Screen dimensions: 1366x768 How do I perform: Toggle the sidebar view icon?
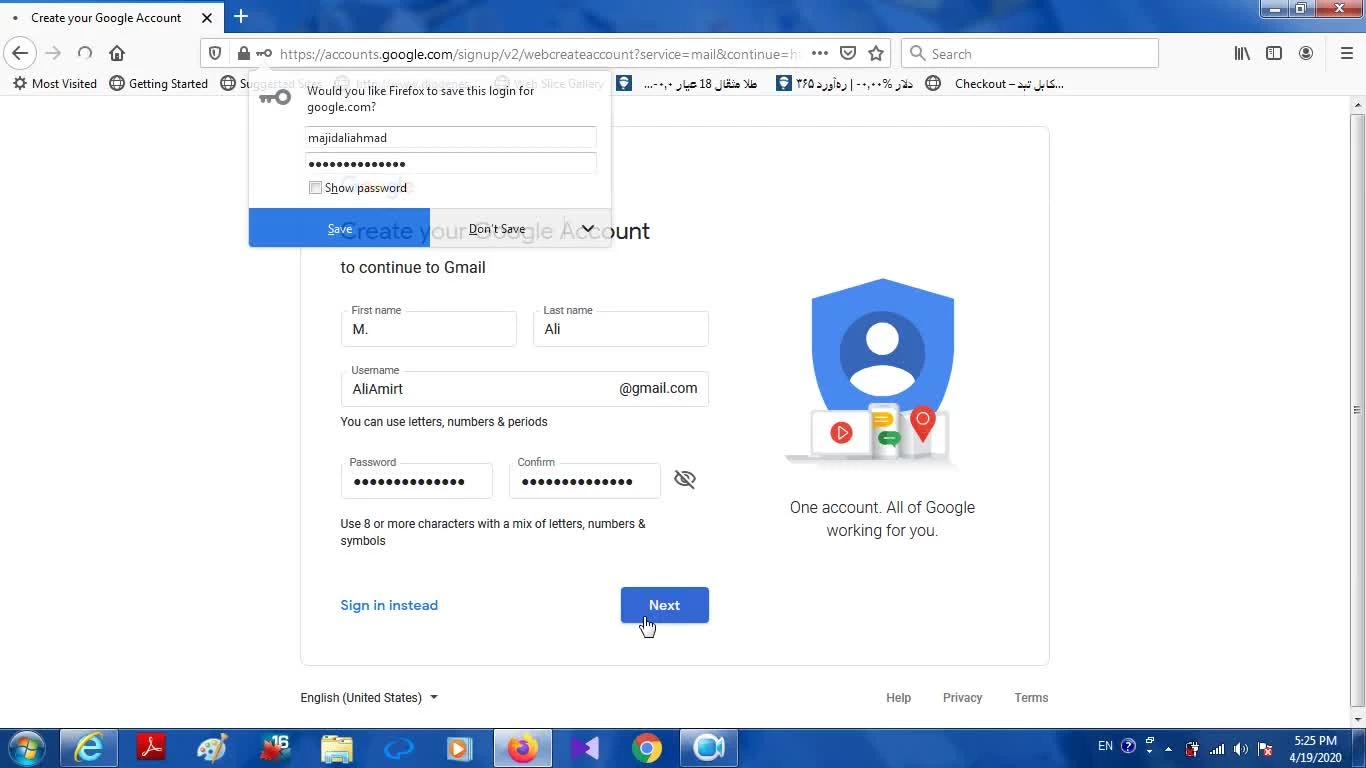tap(1274, 54)
